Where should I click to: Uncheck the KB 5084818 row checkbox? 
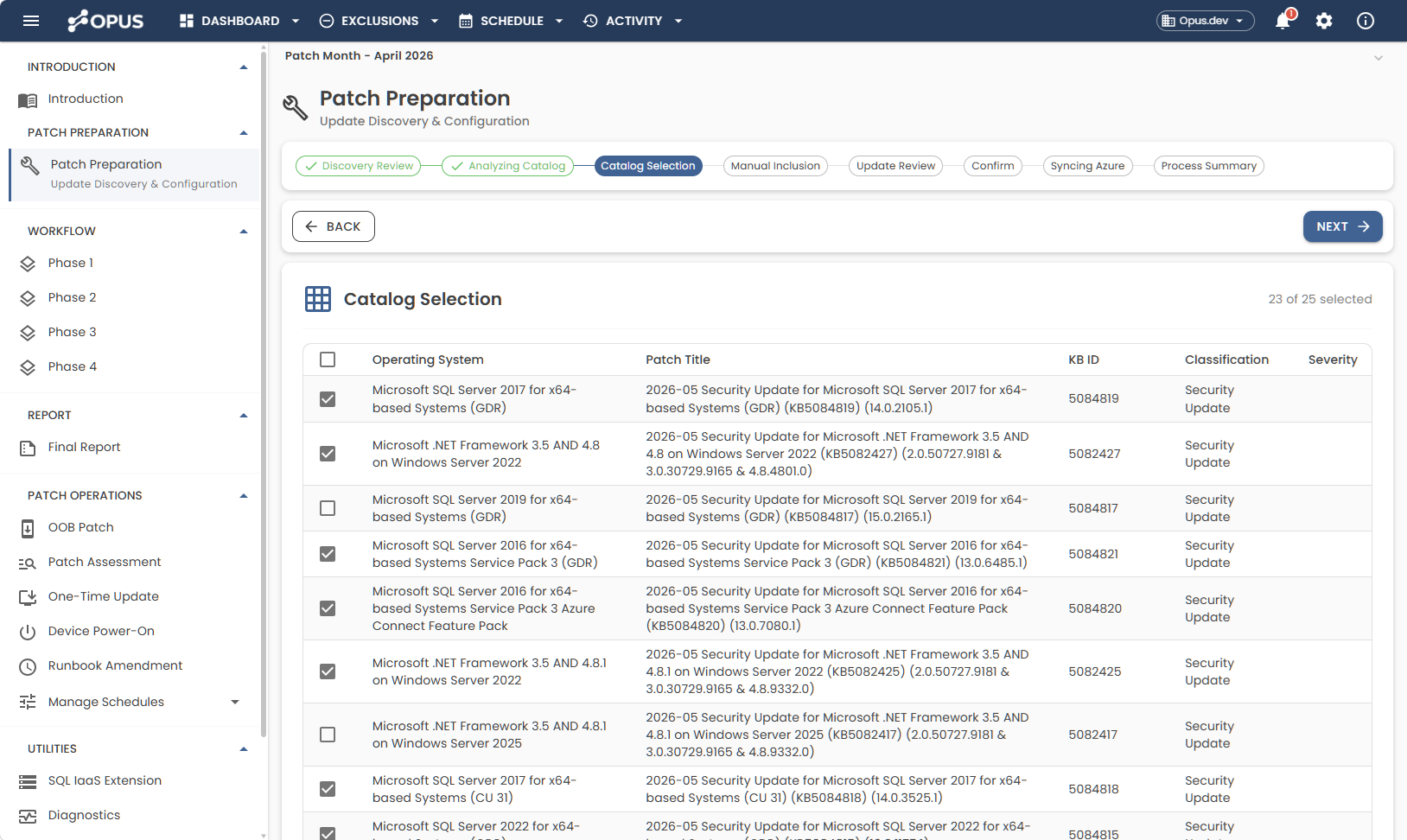(x=328, y=789)
